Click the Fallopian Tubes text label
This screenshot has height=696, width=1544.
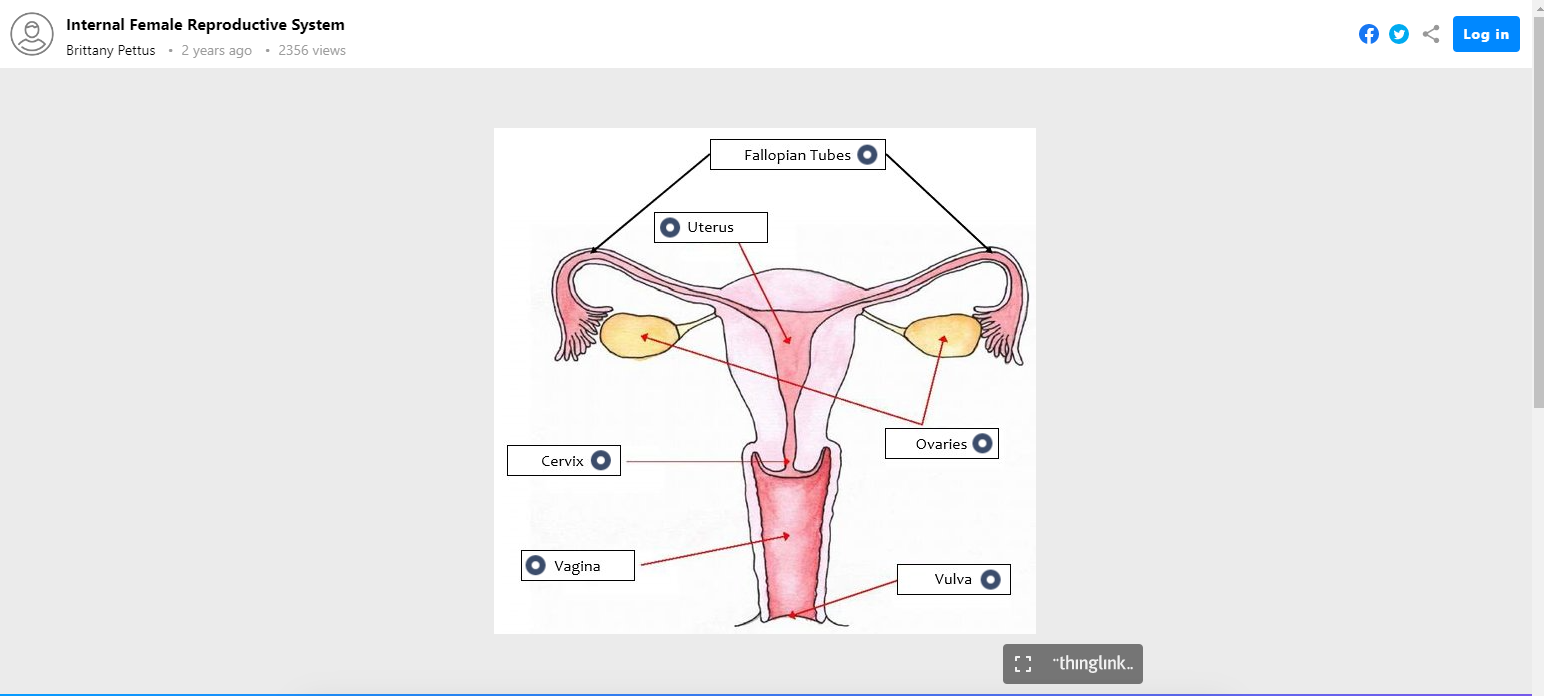tap(797, 155)
